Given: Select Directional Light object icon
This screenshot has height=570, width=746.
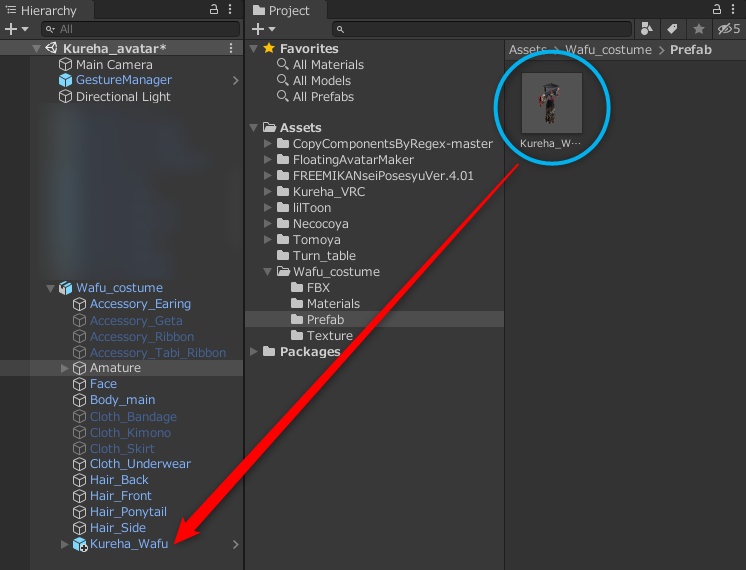Looking at the screenshot, I should pos(65,97).
